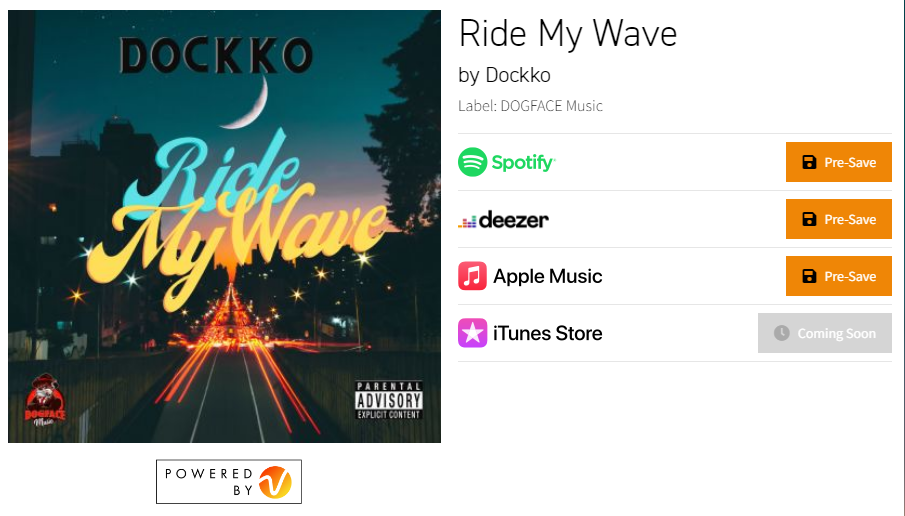The height and width of the screenshot is (516, 905).
Task: Pre-Save the release on Deezer
Action: pos(839,219)
